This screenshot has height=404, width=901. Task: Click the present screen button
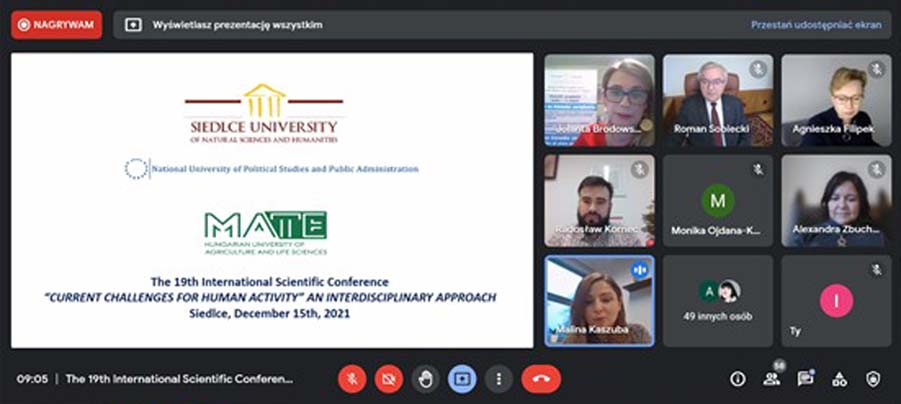pyautogui.click(x=462, y=379)
